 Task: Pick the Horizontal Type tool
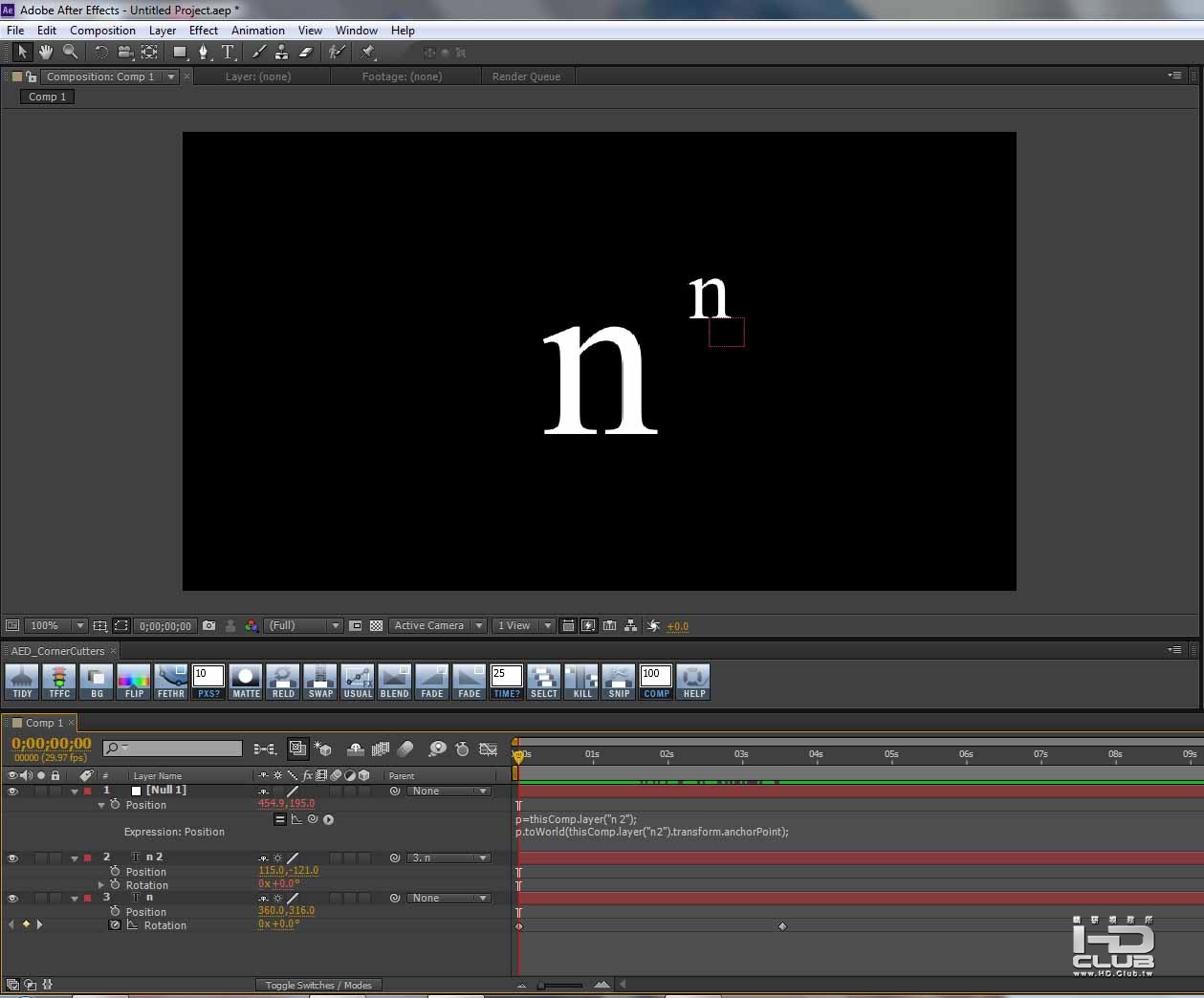coord(228,52)
